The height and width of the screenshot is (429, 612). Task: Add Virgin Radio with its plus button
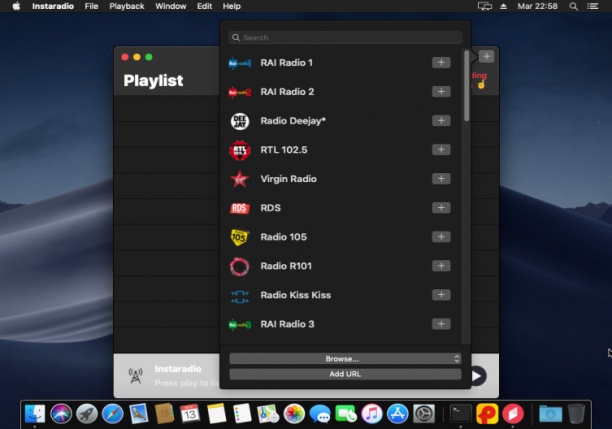tap(441, 178)
